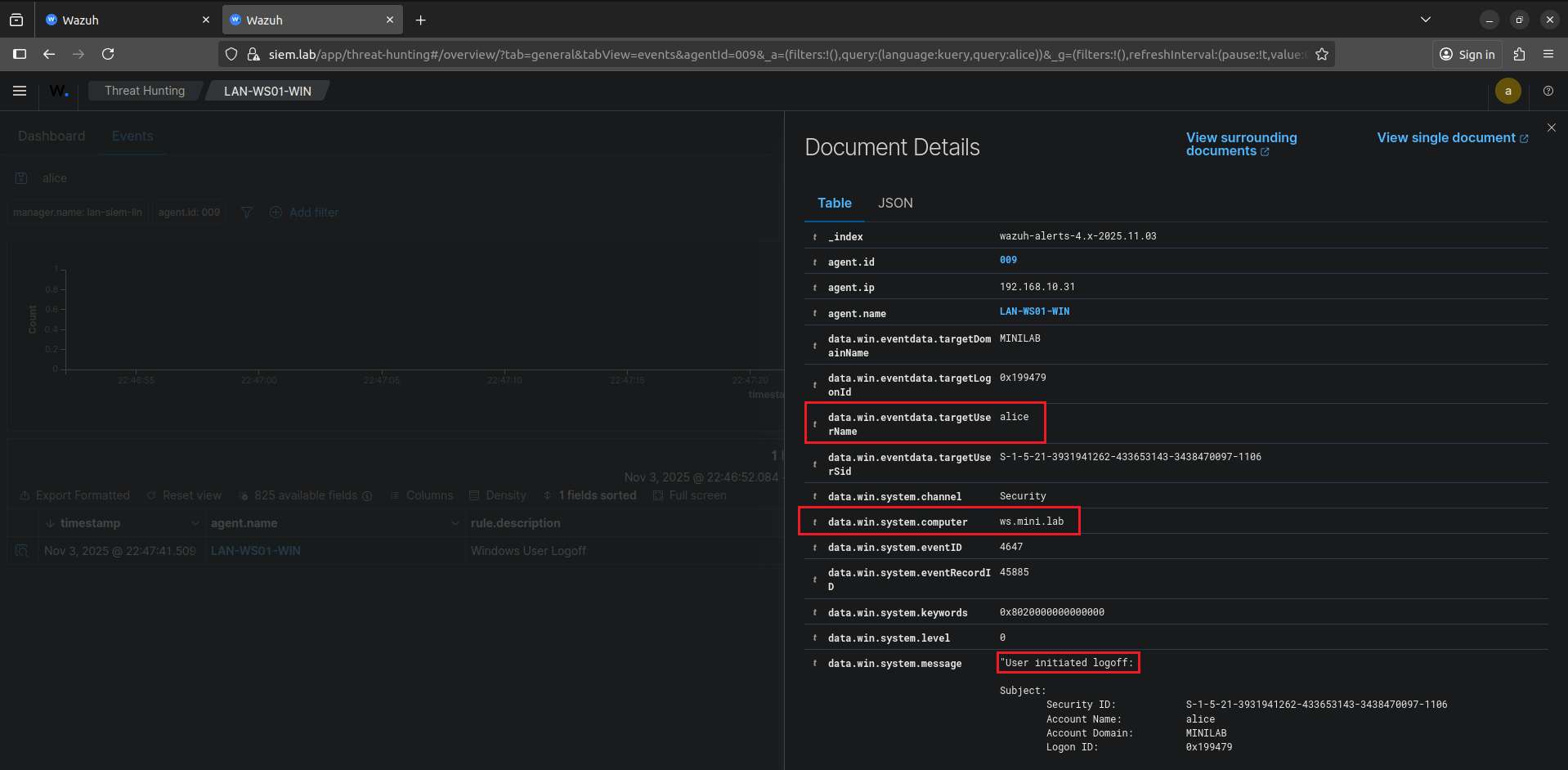Open the Columns options
Viewport: 1568px width, 770px height.
421,495
